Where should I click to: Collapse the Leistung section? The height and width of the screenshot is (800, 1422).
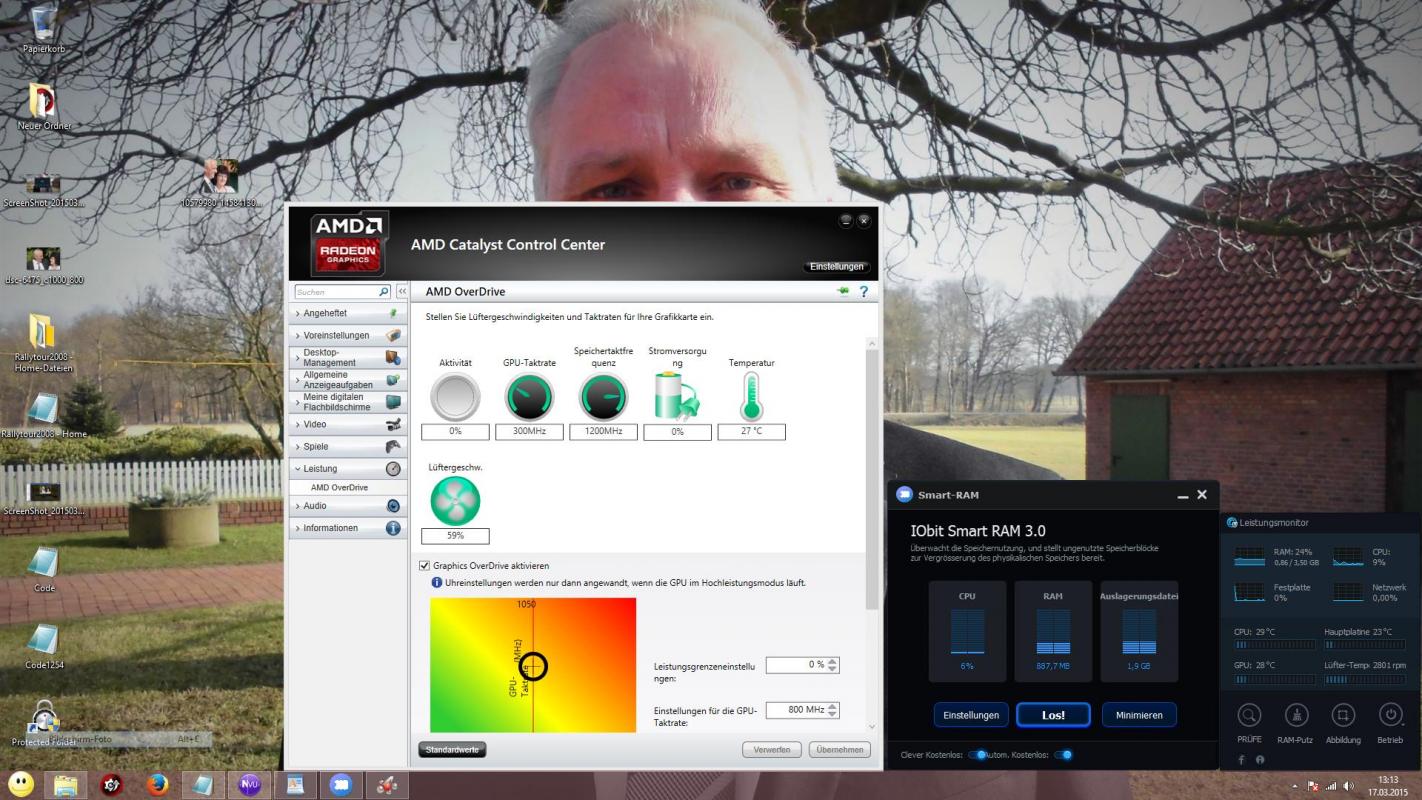[x=348, y=468]
